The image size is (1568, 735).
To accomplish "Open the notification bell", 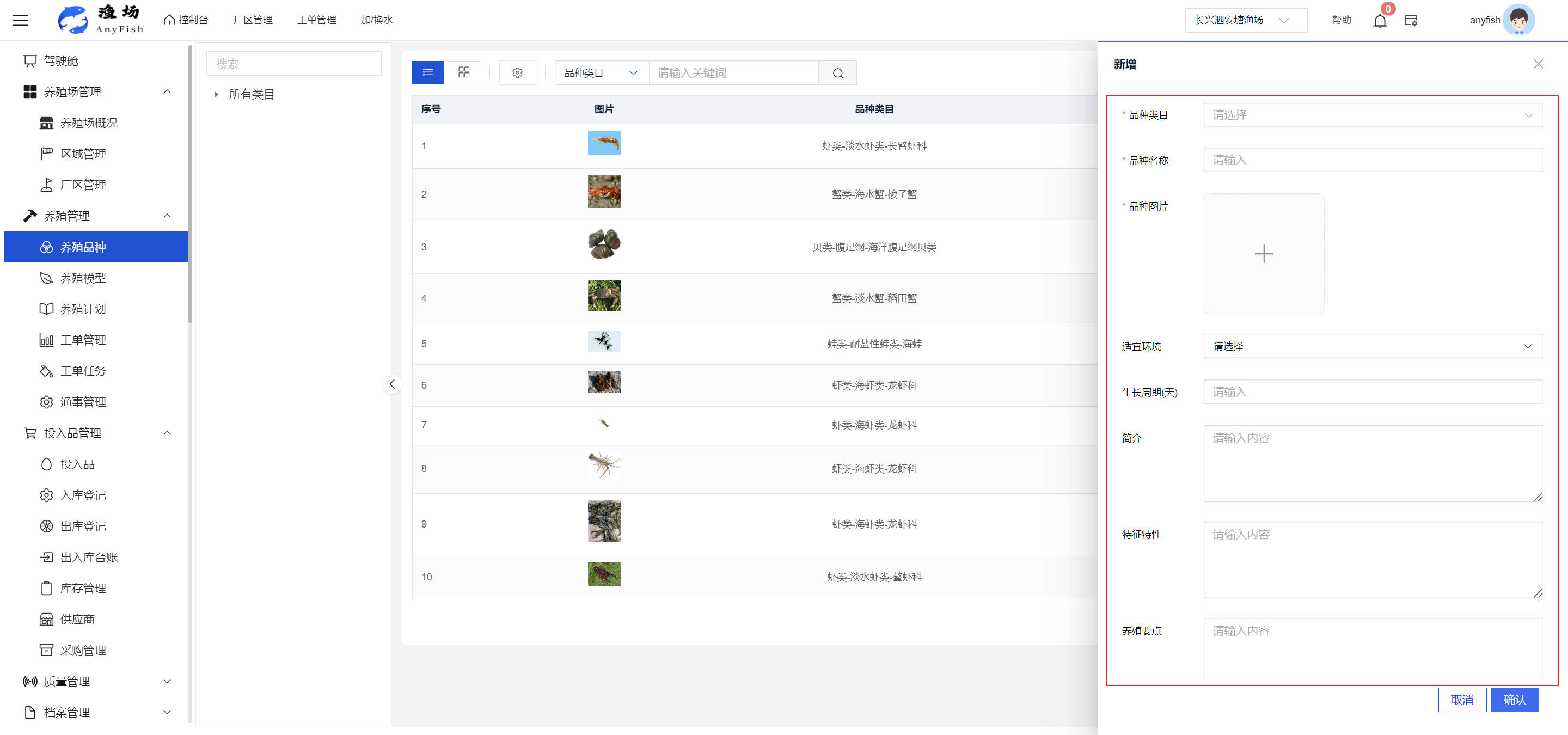I will 1379,21.
